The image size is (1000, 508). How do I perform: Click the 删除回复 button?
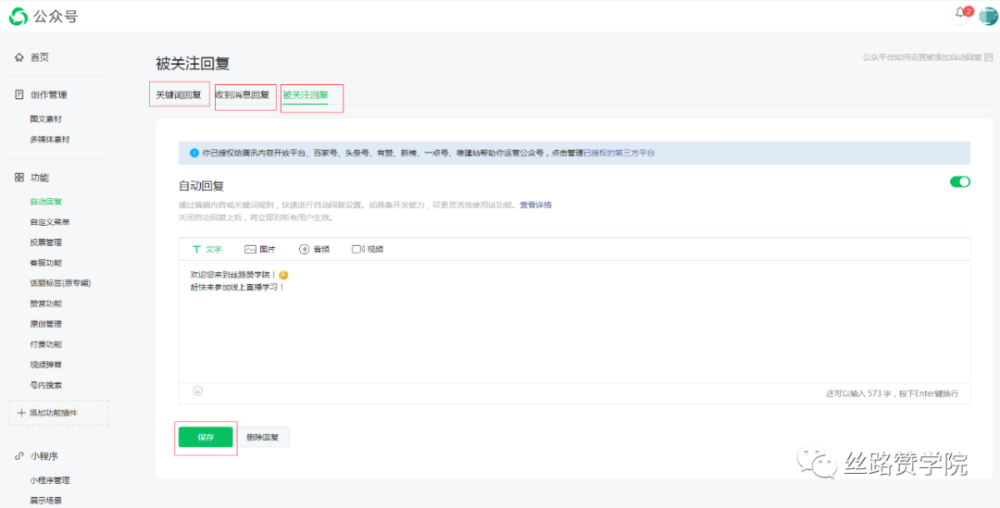pos(264,437)
